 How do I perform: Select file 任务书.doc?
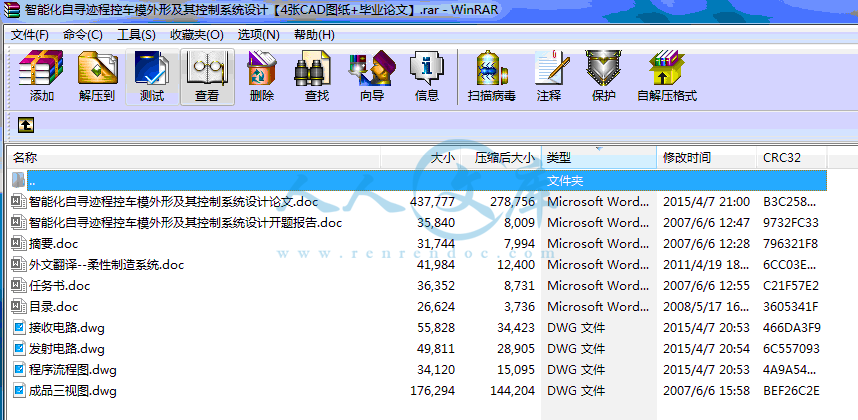click(x=60, y=286)
